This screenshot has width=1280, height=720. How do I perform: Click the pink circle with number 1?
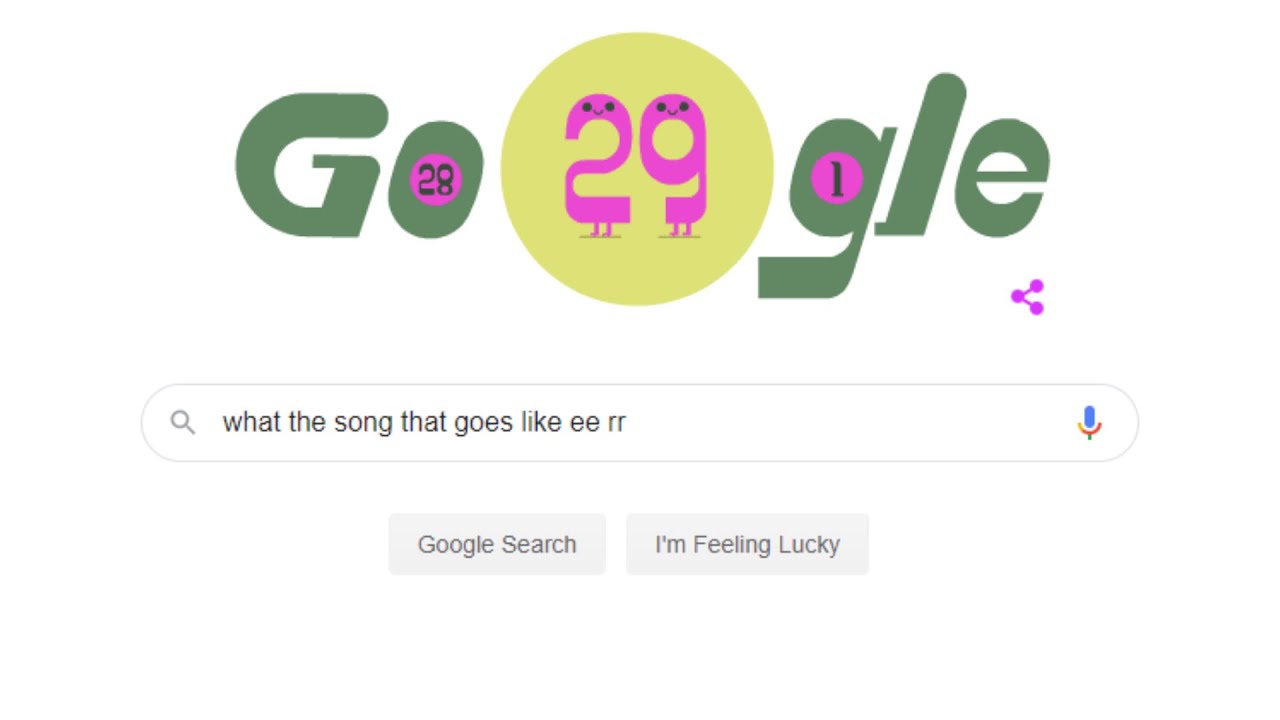(x=836, y=180)
